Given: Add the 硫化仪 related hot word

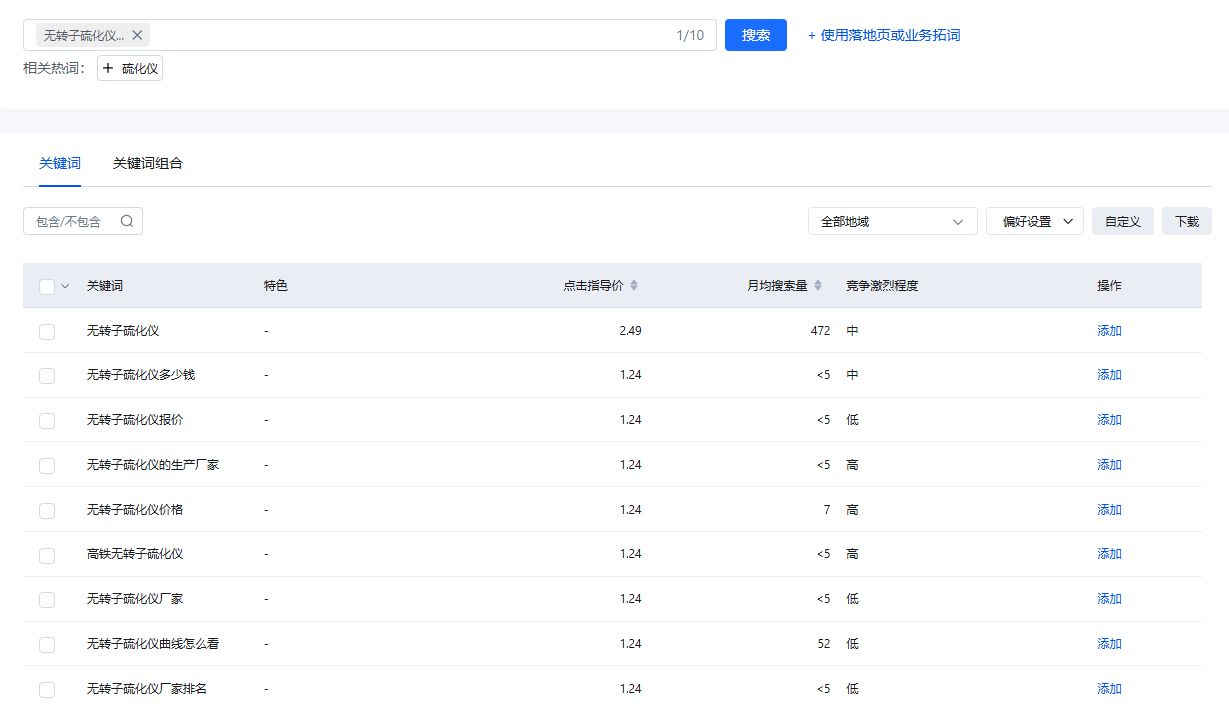Looking at the screenshot, I should point(130,68).
